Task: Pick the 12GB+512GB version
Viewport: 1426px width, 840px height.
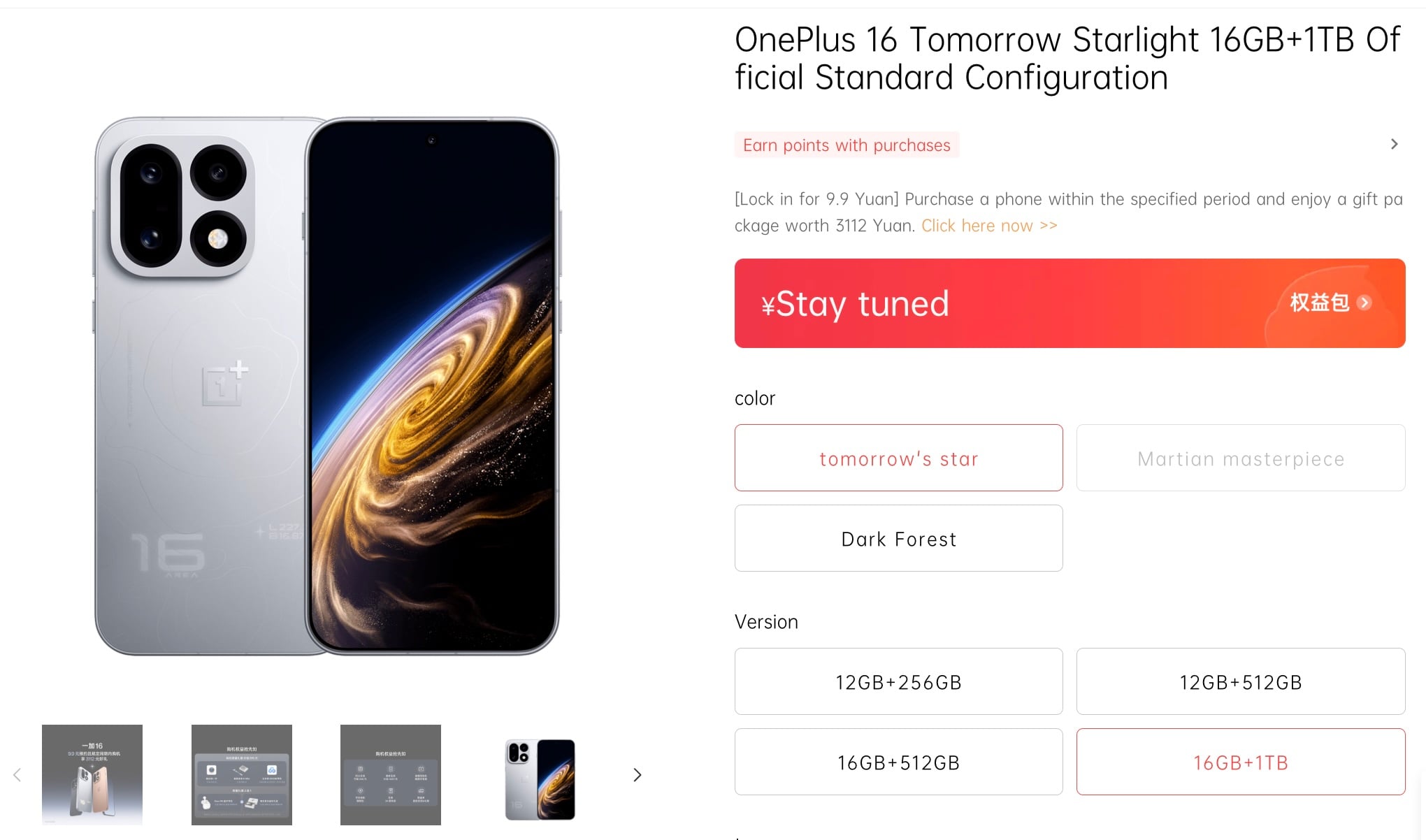Action: click(1241, 681)
